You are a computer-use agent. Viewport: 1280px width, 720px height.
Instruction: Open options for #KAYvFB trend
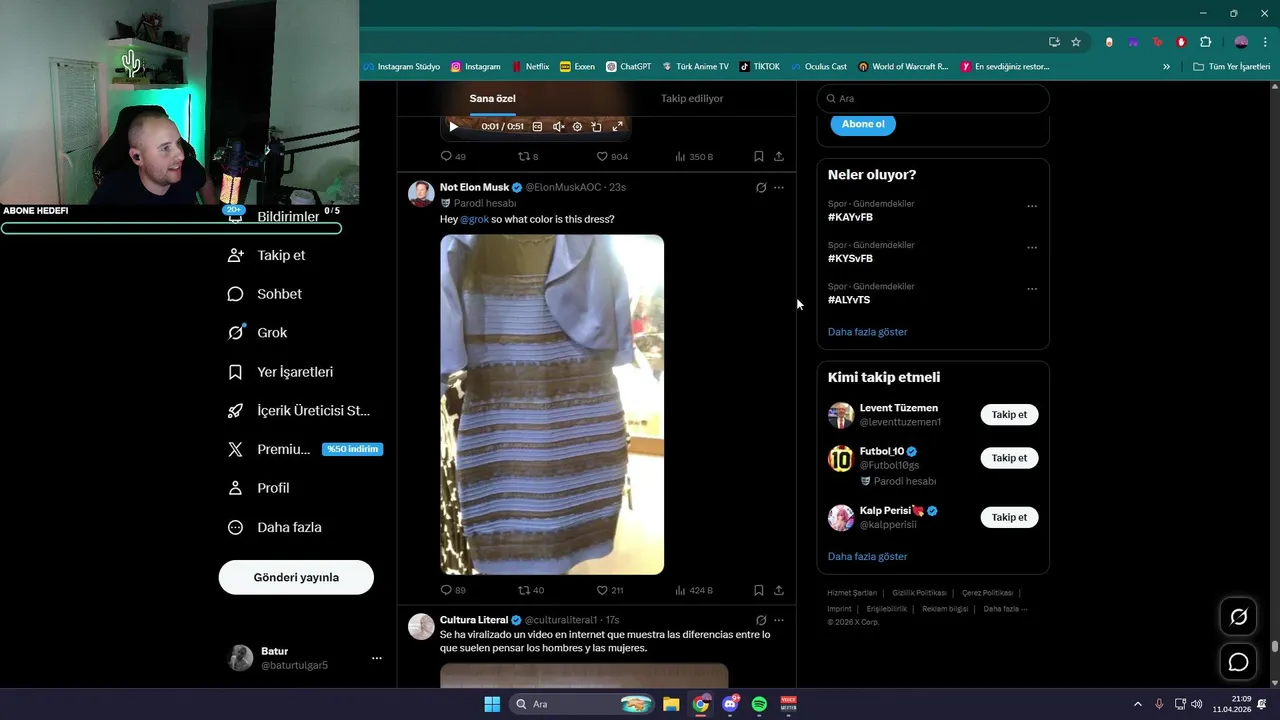tap(1032, 207)
